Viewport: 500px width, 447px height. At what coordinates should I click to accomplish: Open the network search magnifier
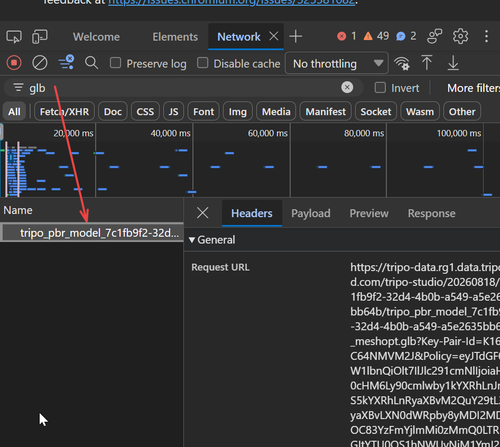coord(91,63)
